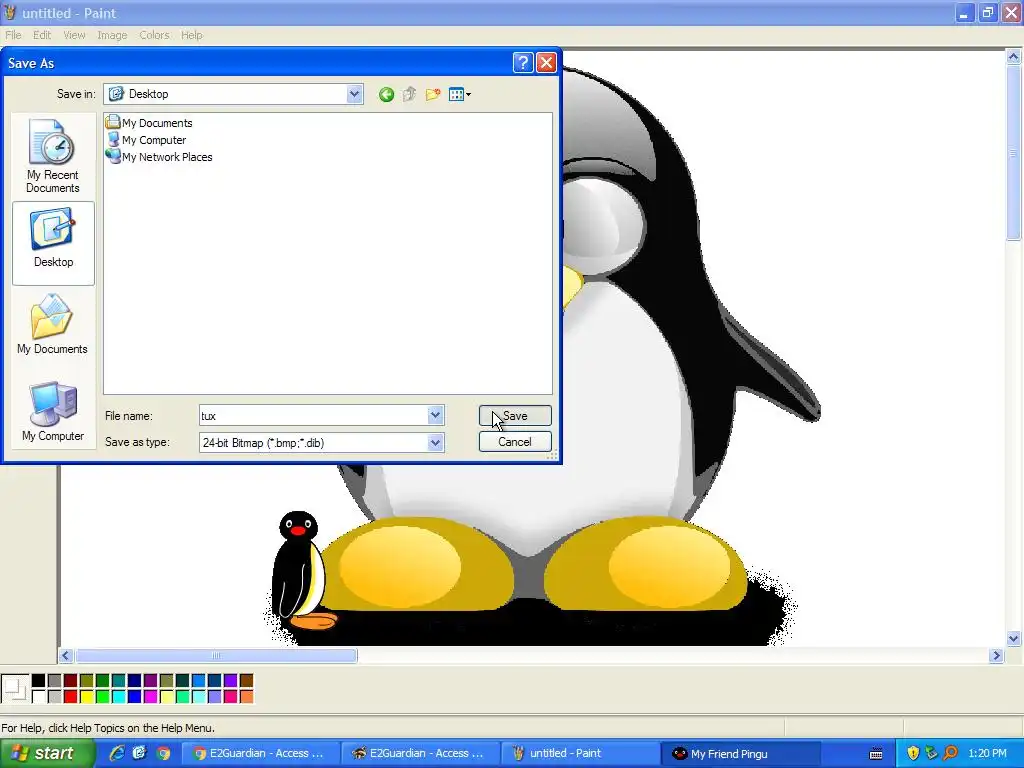This screenshot has width=1024, height=768.
Task: Pick the orange color swatch
Action: coord(246,697)
